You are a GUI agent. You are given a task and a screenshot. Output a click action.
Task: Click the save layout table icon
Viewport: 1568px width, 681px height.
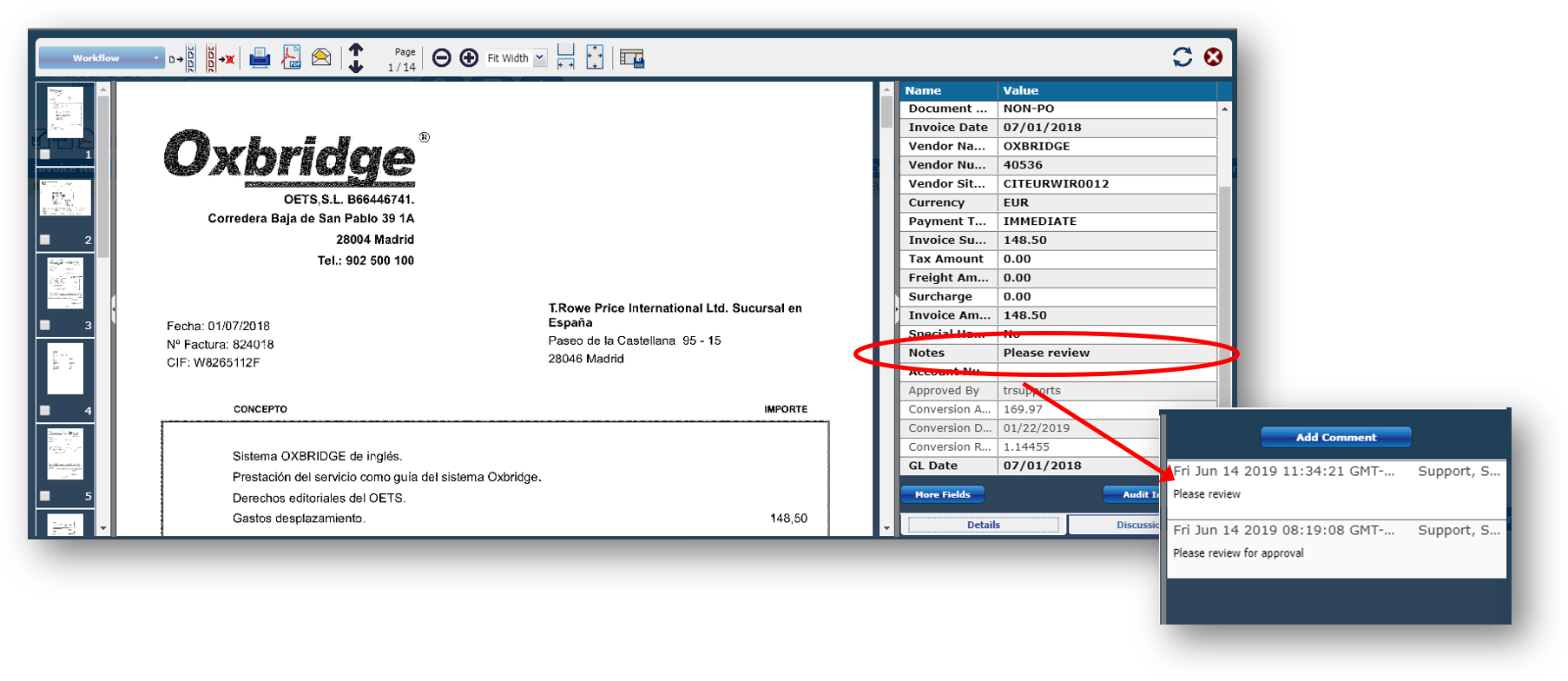pyautogui.click(x=632, y=58)
